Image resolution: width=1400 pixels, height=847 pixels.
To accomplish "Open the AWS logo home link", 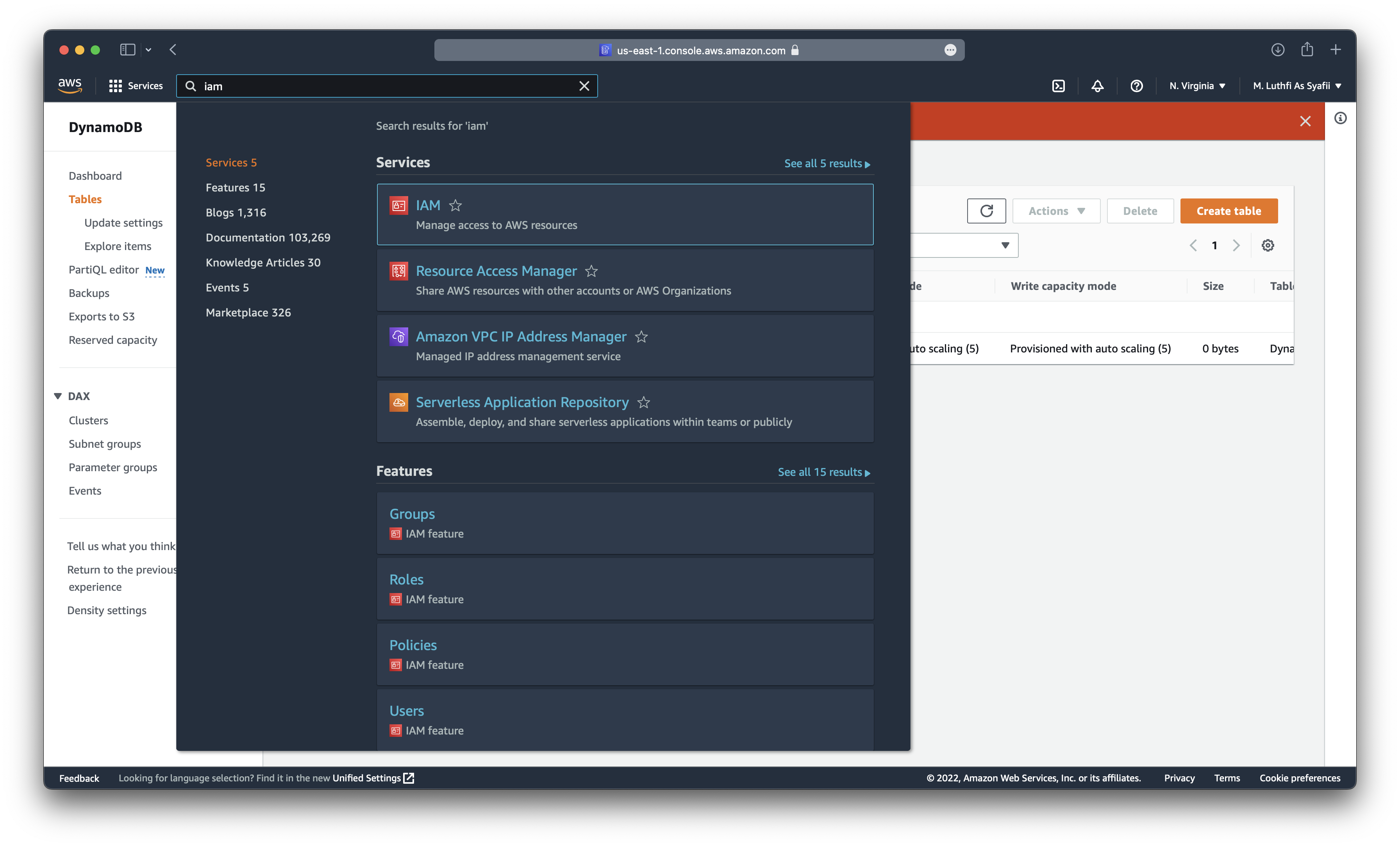I will point(70,85).
